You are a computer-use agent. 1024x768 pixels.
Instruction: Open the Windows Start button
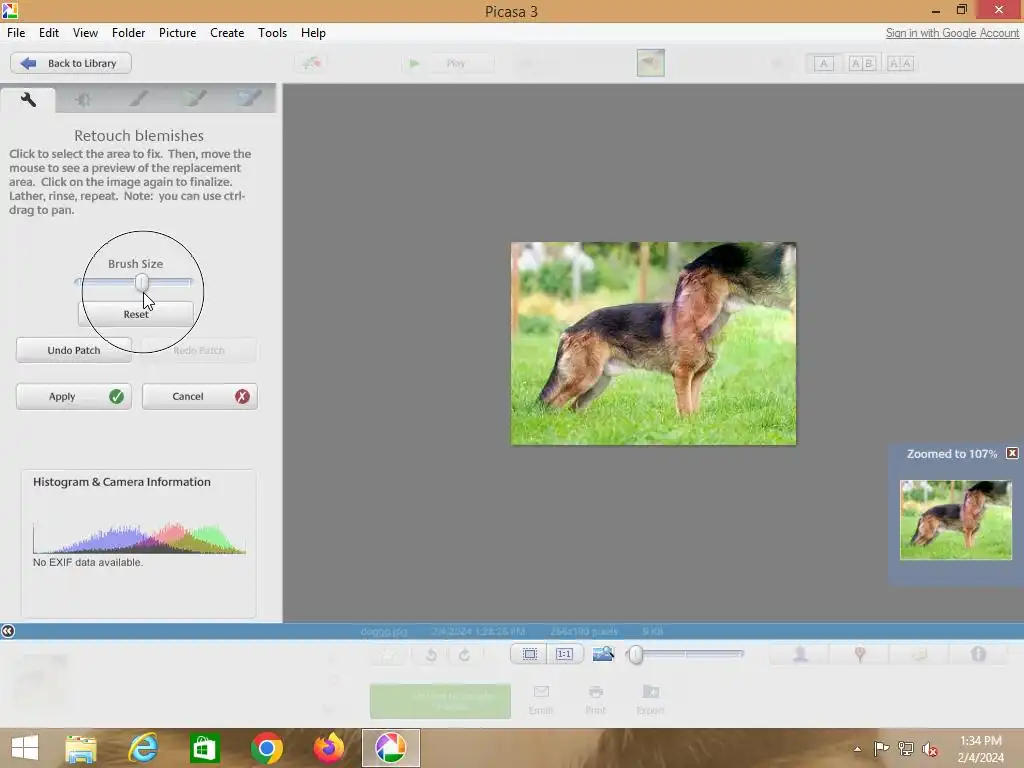click(25, 748)
